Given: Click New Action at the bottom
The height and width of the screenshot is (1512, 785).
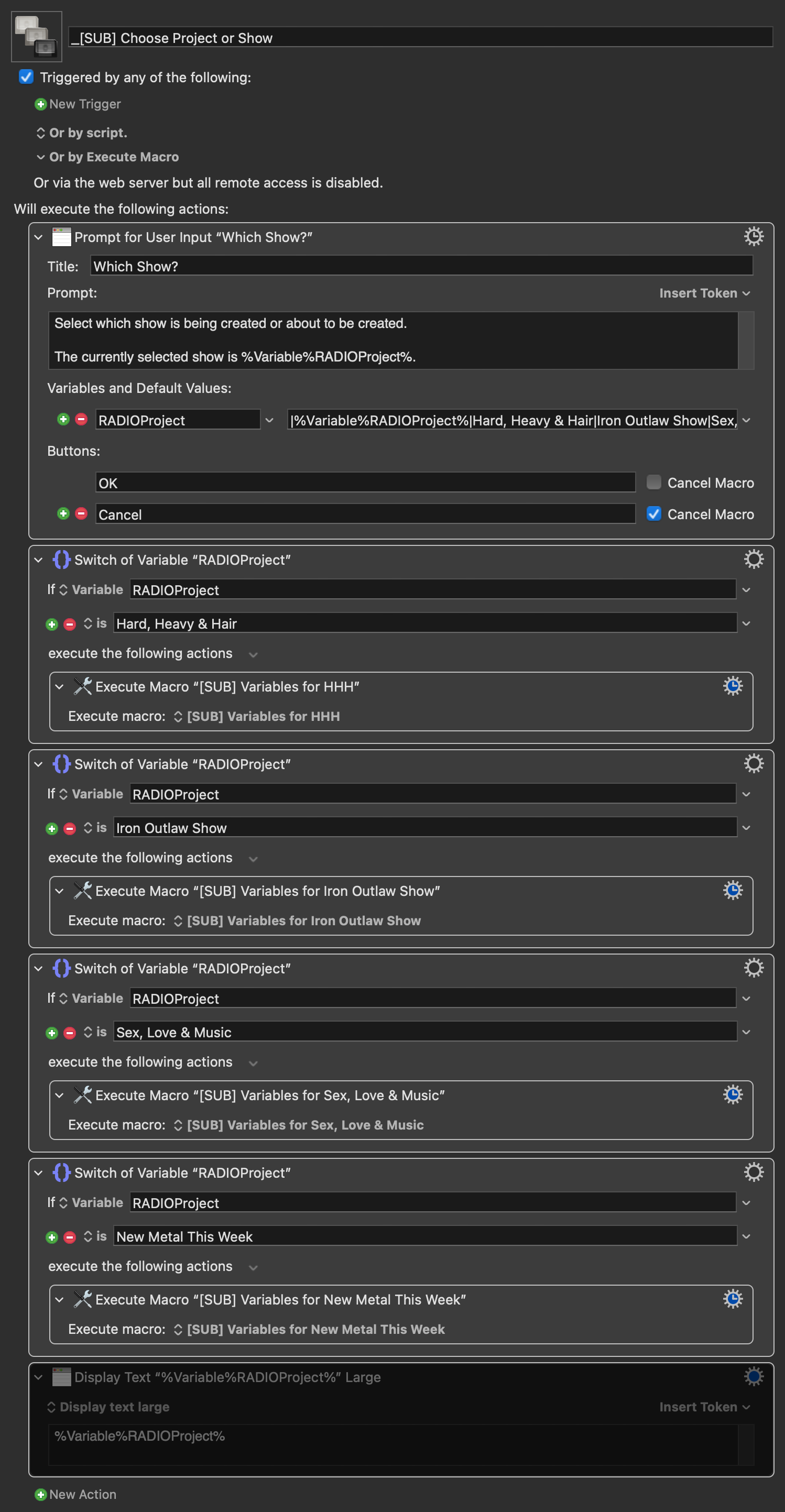Looking at the screenshot, I should (x=76, y=1494).
